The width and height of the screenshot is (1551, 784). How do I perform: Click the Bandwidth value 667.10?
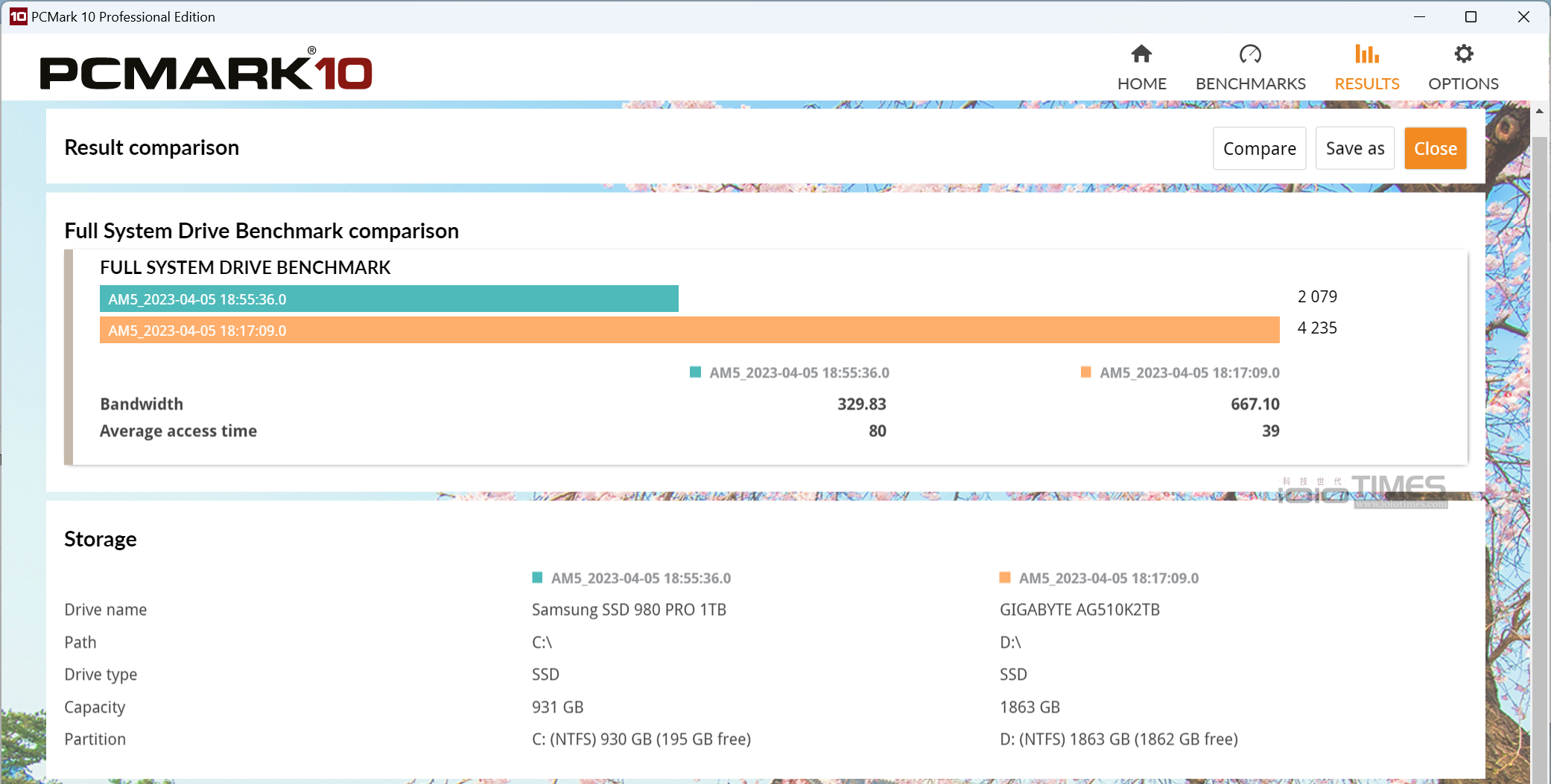coord(1255,404)
